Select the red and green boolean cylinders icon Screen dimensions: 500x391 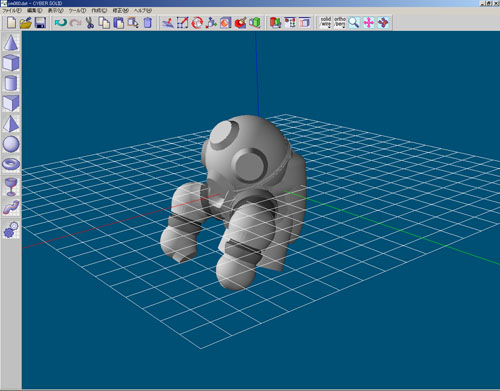pyautogui.click(x=275, y=23)
